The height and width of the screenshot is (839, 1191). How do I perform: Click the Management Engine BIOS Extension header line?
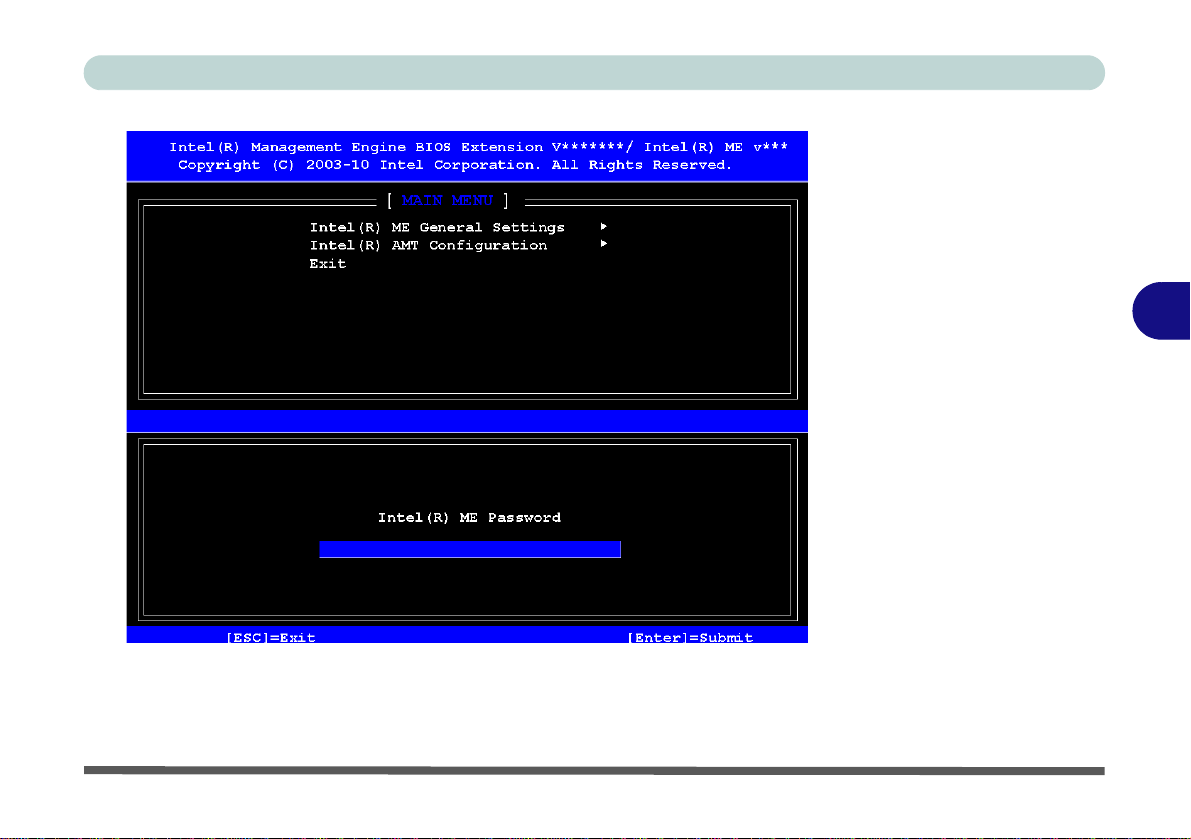pos(479,147)
